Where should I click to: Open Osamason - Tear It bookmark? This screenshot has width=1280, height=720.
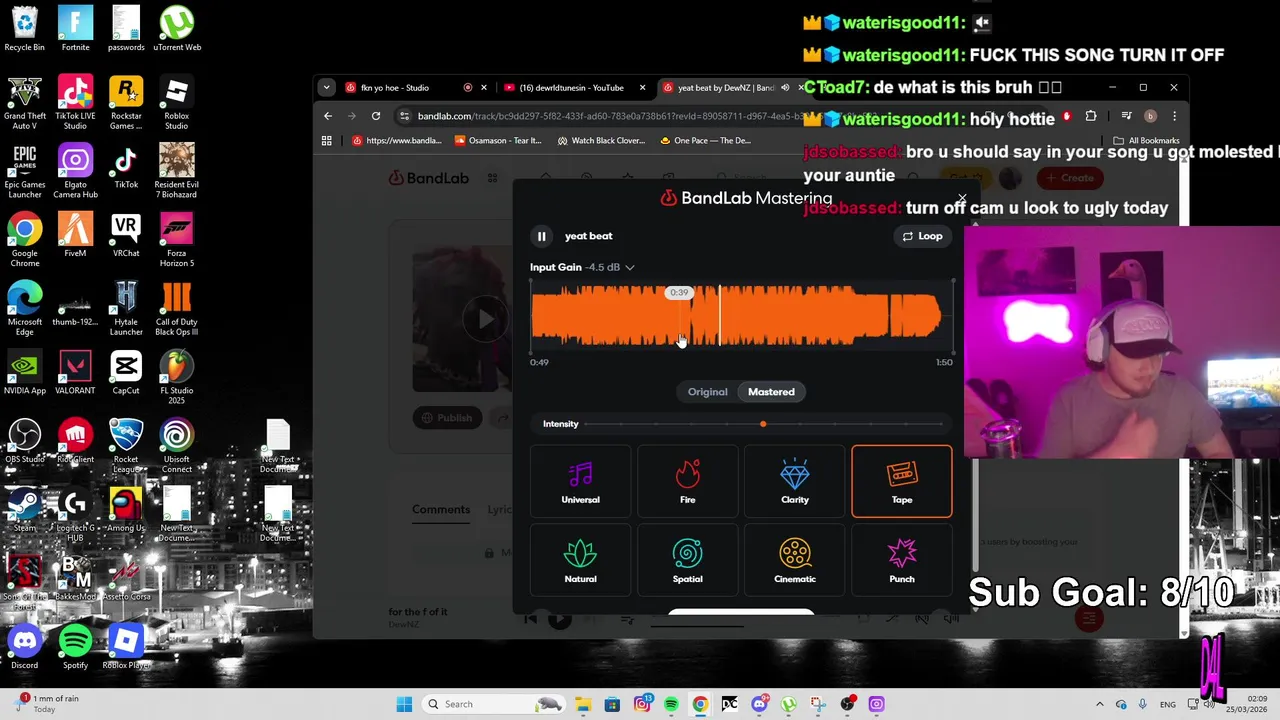[x=498, y=141]
